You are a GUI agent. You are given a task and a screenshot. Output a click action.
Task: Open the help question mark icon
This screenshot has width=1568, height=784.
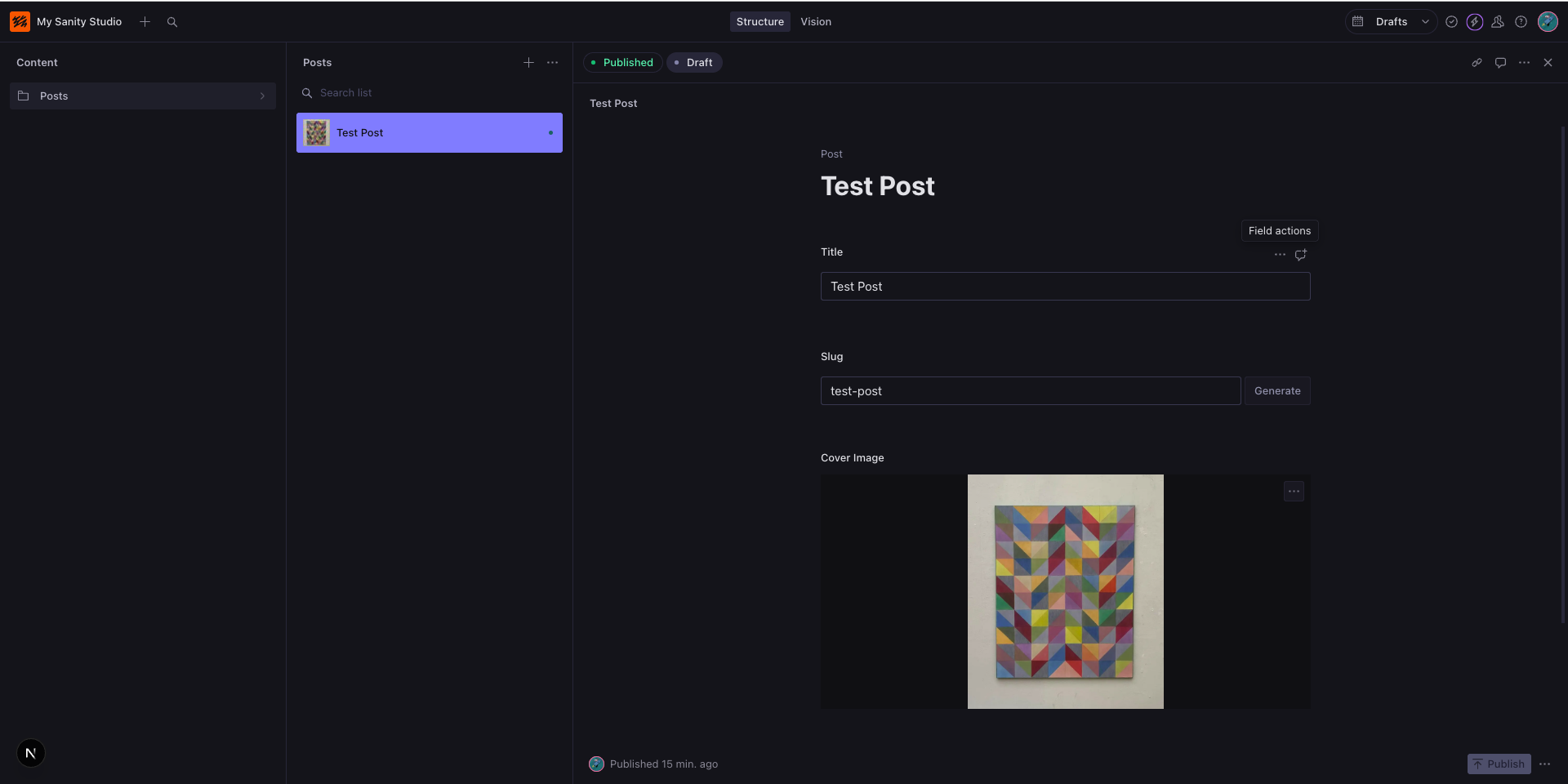tap(1521, 22)
